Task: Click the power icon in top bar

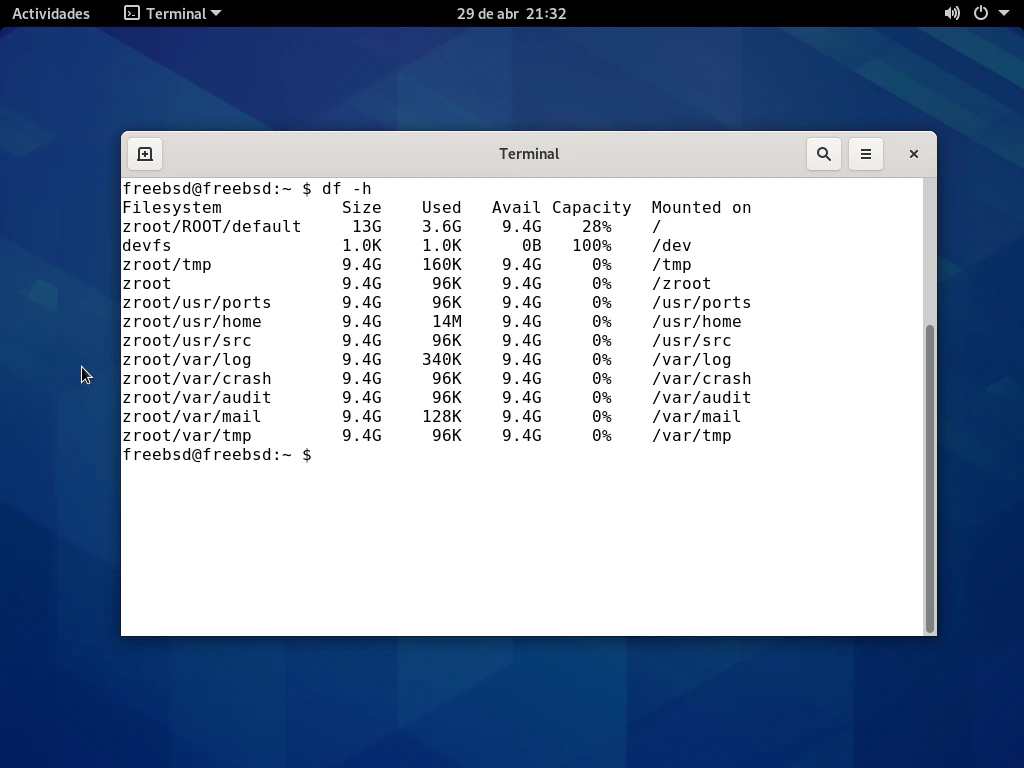Action: (x=981, y=13)
